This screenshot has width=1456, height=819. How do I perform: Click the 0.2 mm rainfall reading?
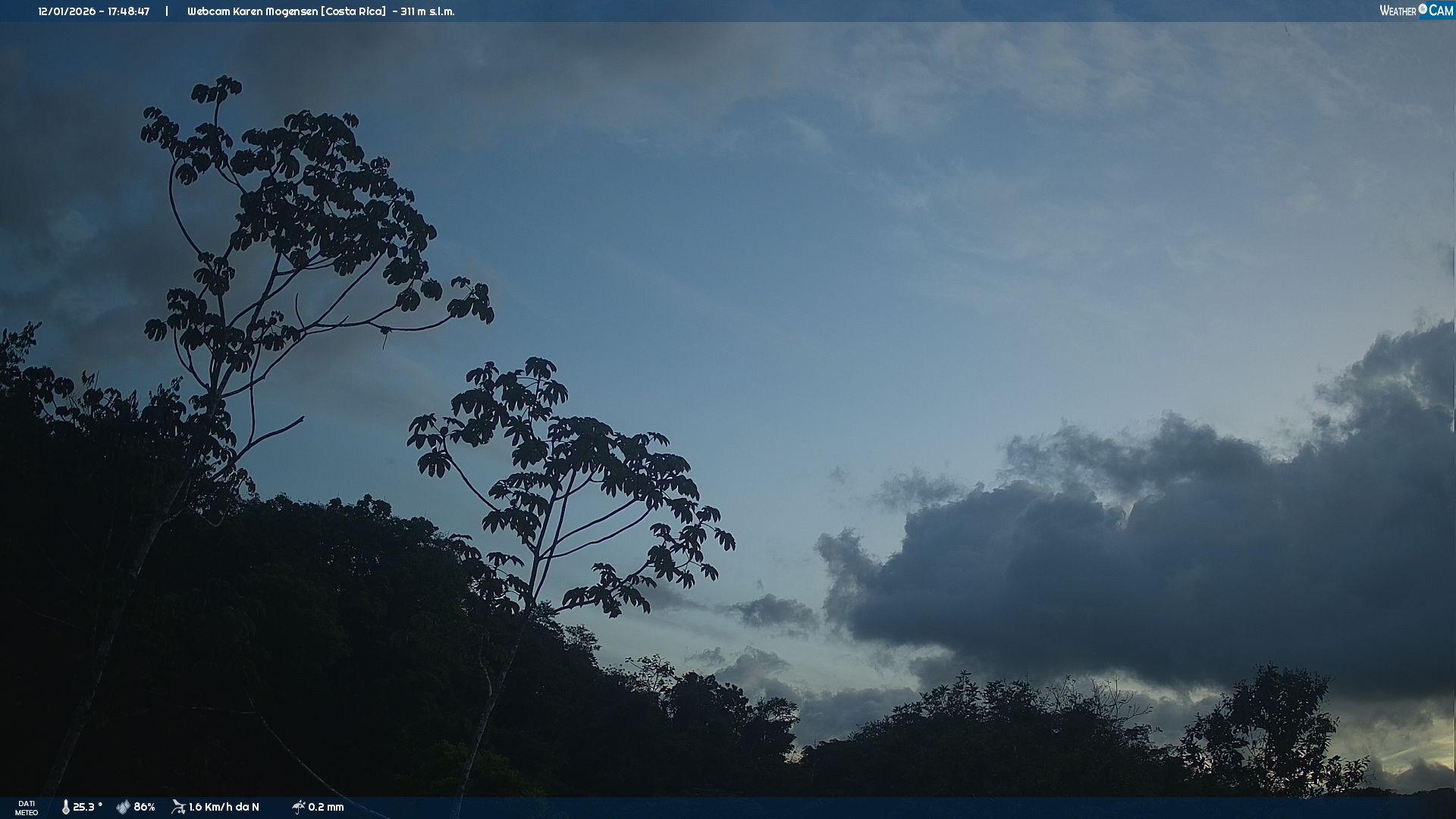[x=326, y=808]
